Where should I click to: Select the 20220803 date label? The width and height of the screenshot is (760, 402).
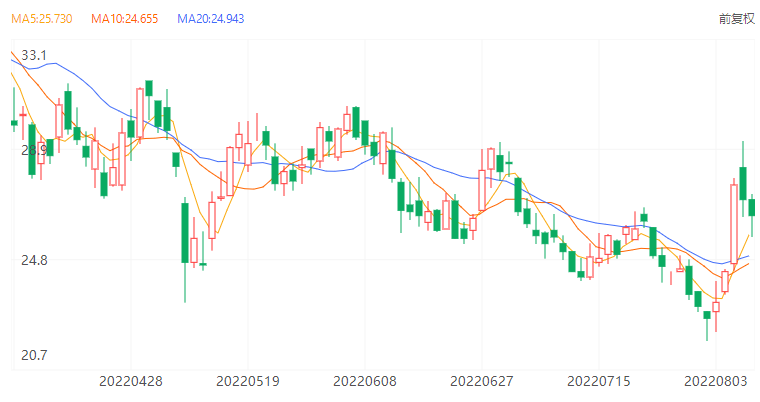(715, 382)
